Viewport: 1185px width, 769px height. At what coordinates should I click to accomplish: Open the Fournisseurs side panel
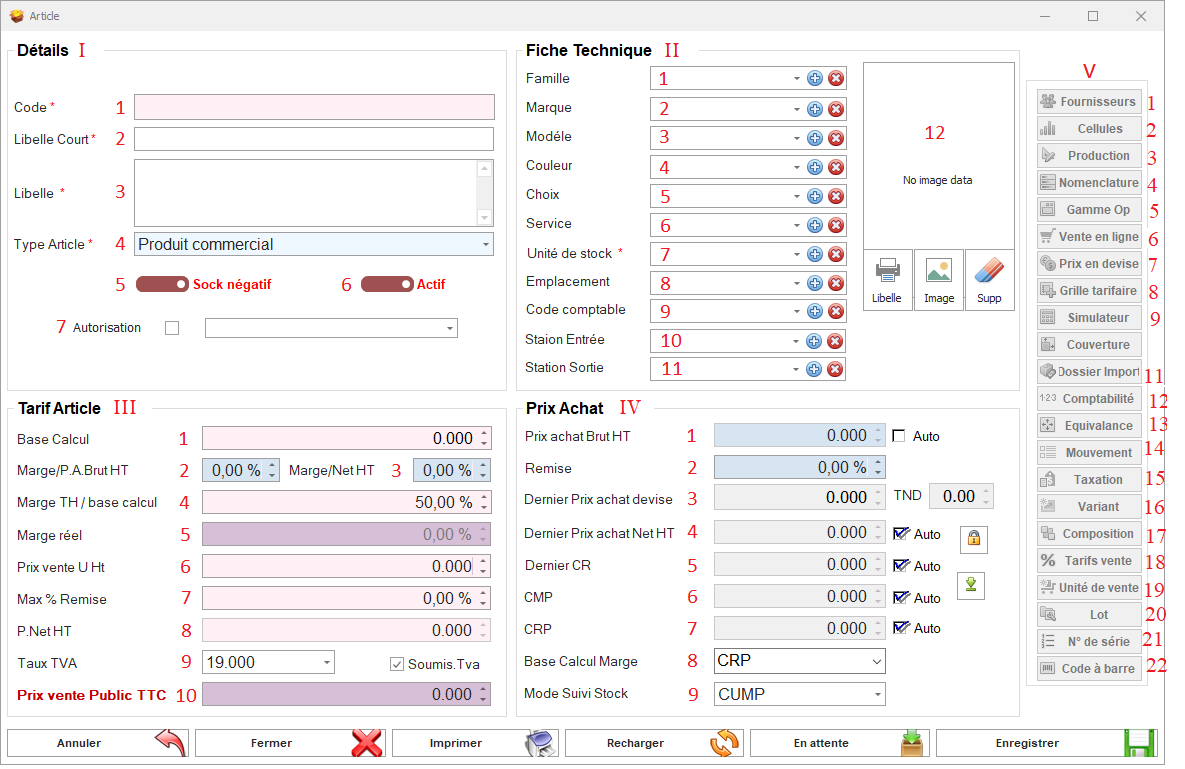1088,101
